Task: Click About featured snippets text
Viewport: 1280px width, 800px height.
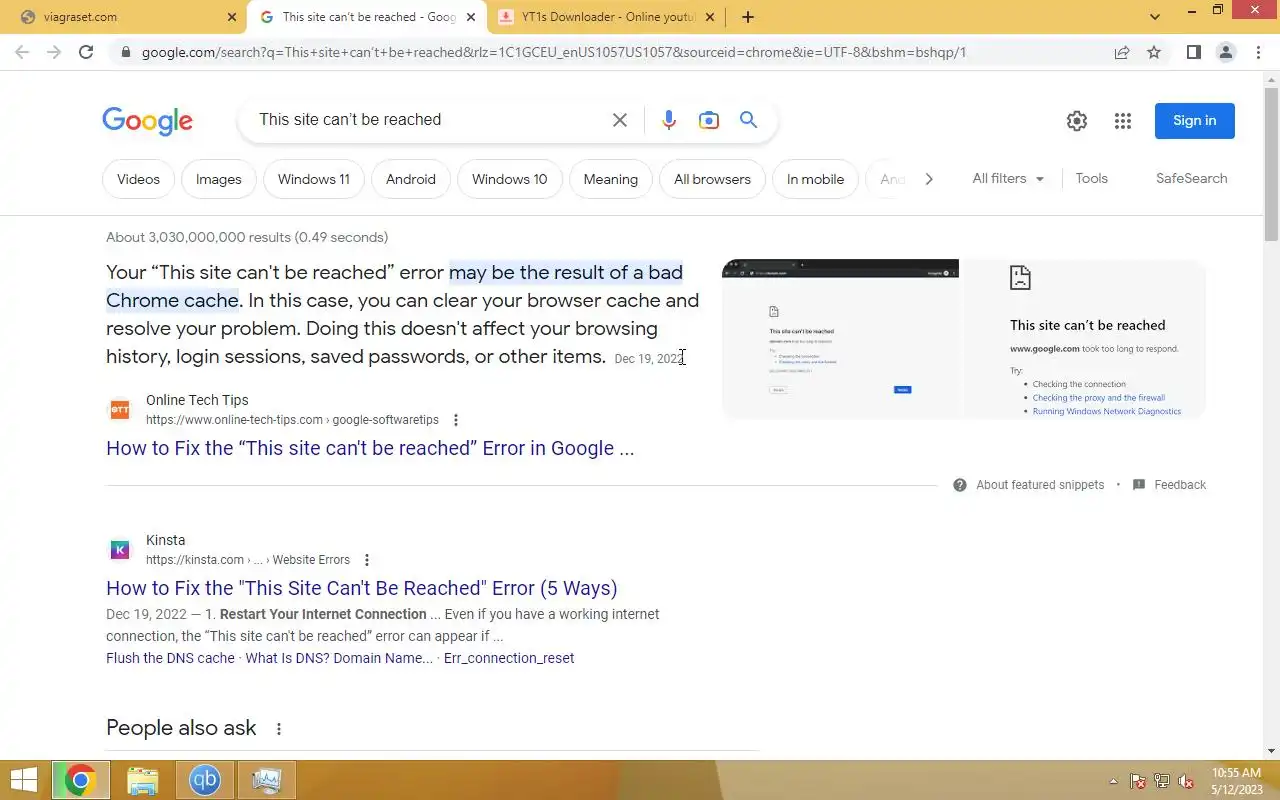Action: point(1040,485)
